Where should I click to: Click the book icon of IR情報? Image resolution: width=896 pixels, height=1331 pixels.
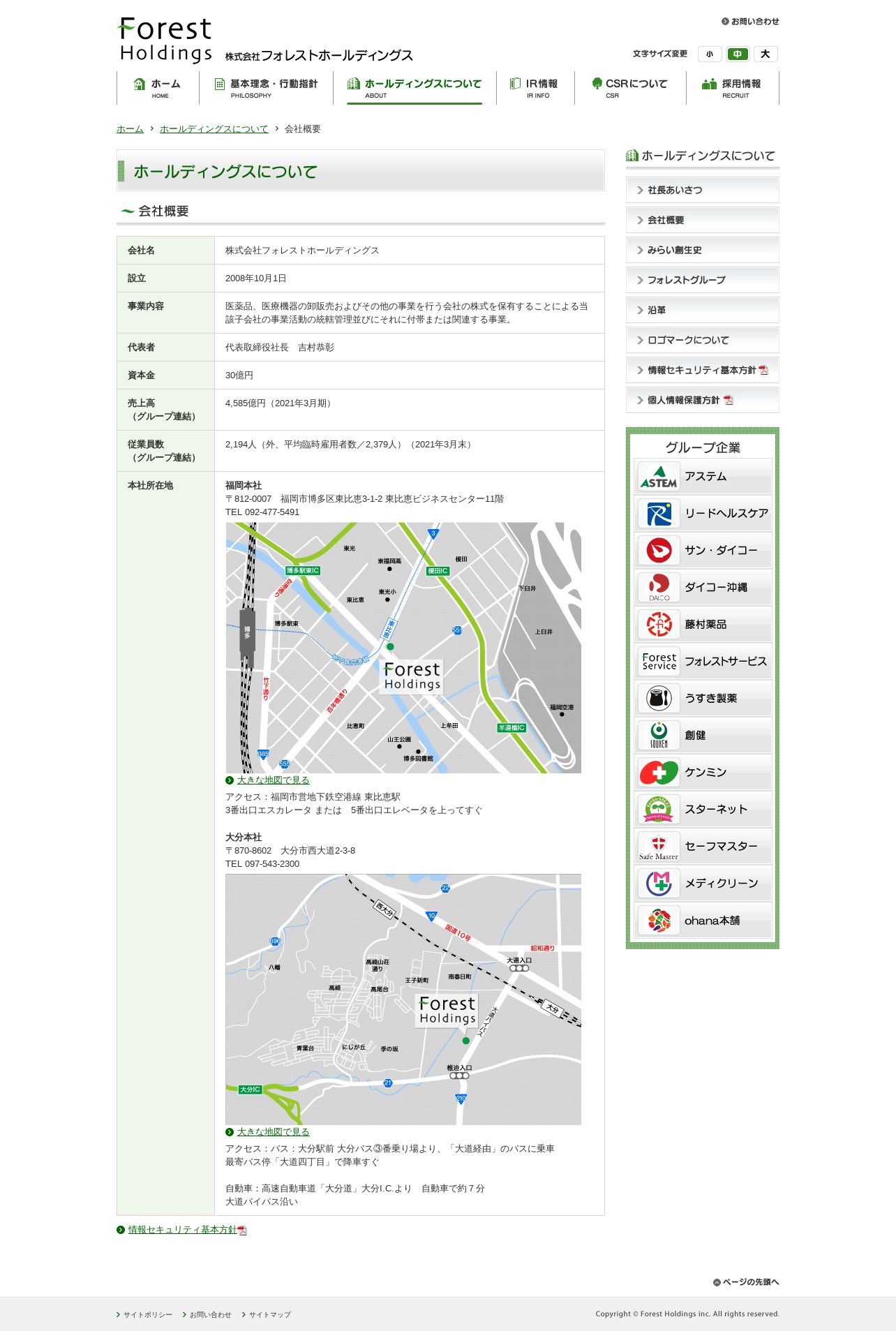[515, 84]
